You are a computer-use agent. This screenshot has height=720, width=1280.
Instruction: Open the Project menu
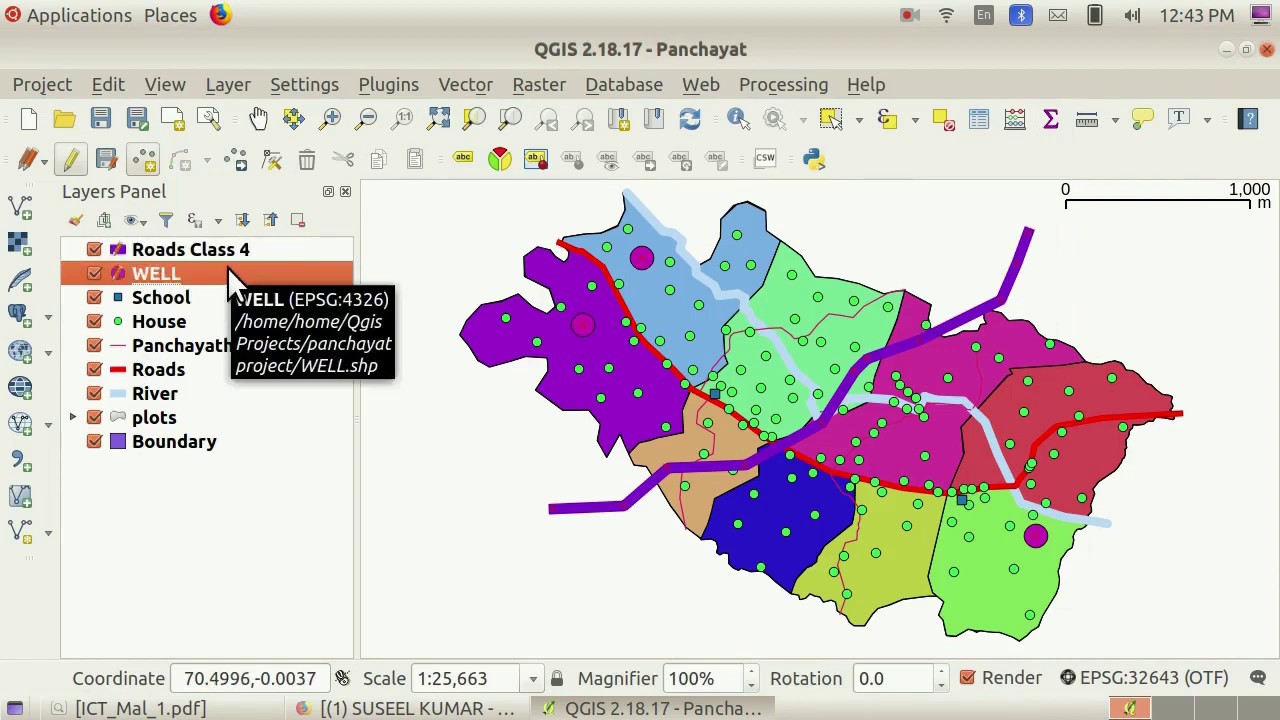pyautogui.click(x=42, y=85)
